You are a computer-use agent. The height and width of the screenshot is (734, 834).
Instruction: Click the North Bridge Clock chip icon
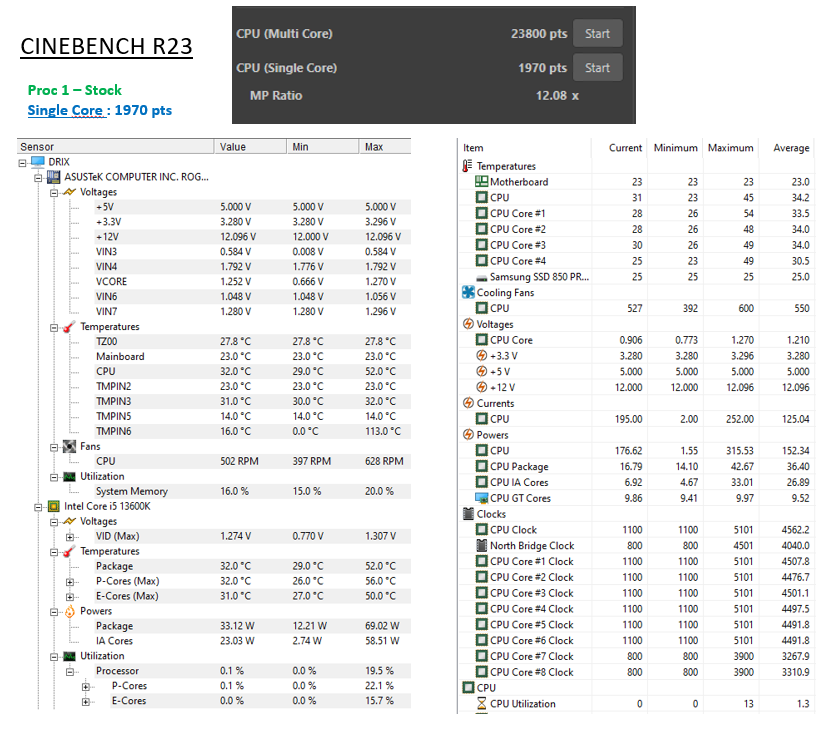481,545
